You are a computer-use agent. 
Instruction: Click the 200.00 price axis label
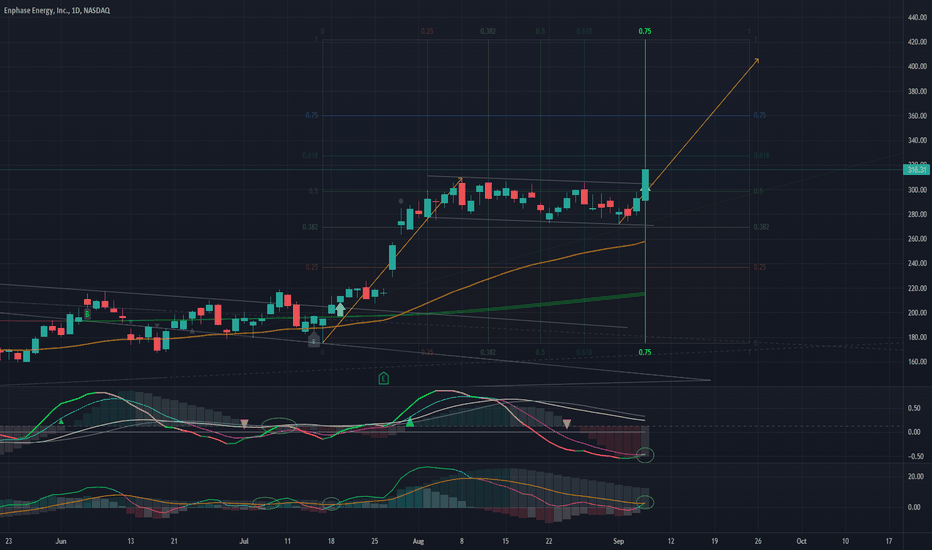pyautogui.click(x=917, y=313)
